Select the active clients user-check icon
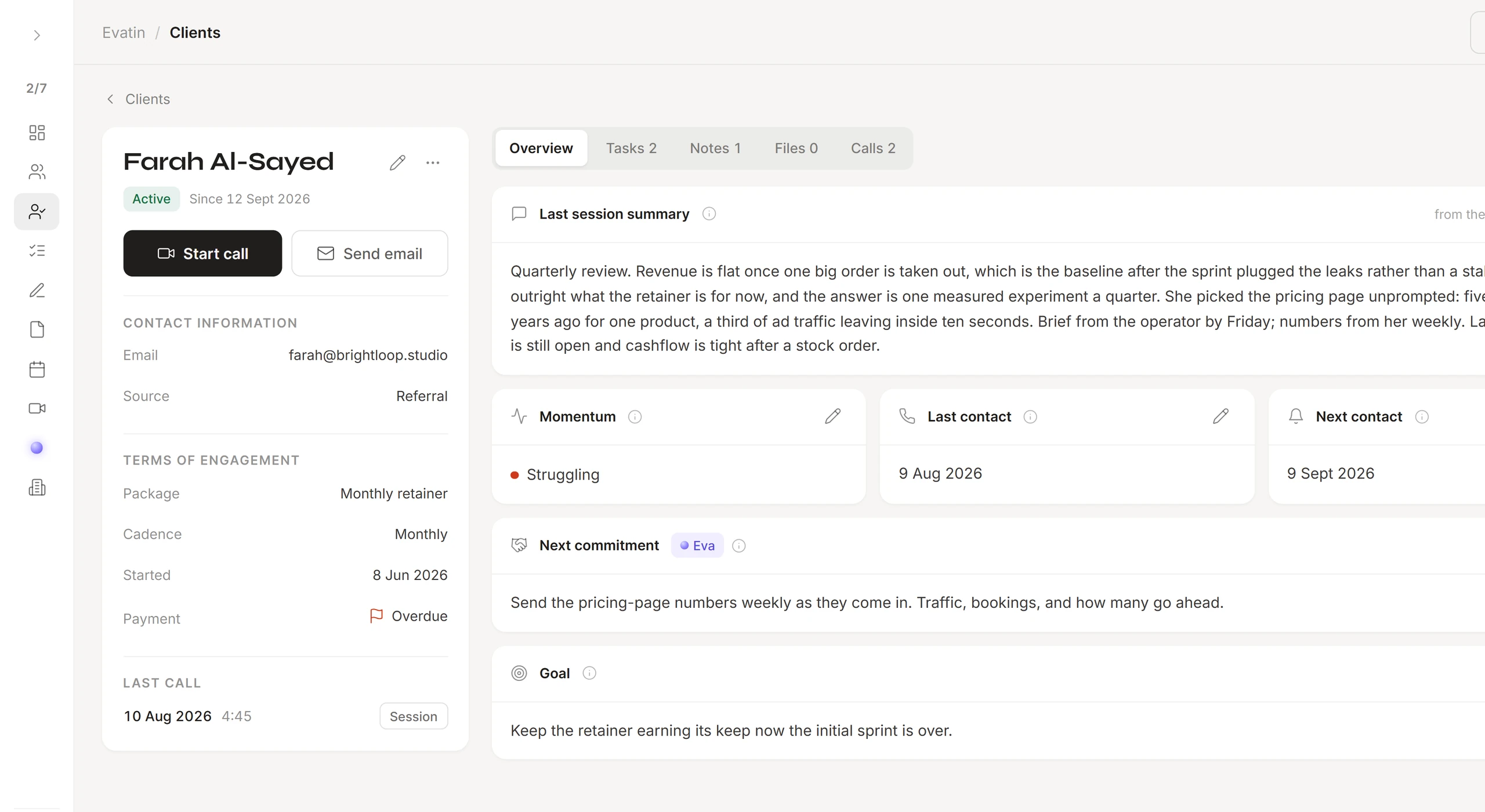 37,212
